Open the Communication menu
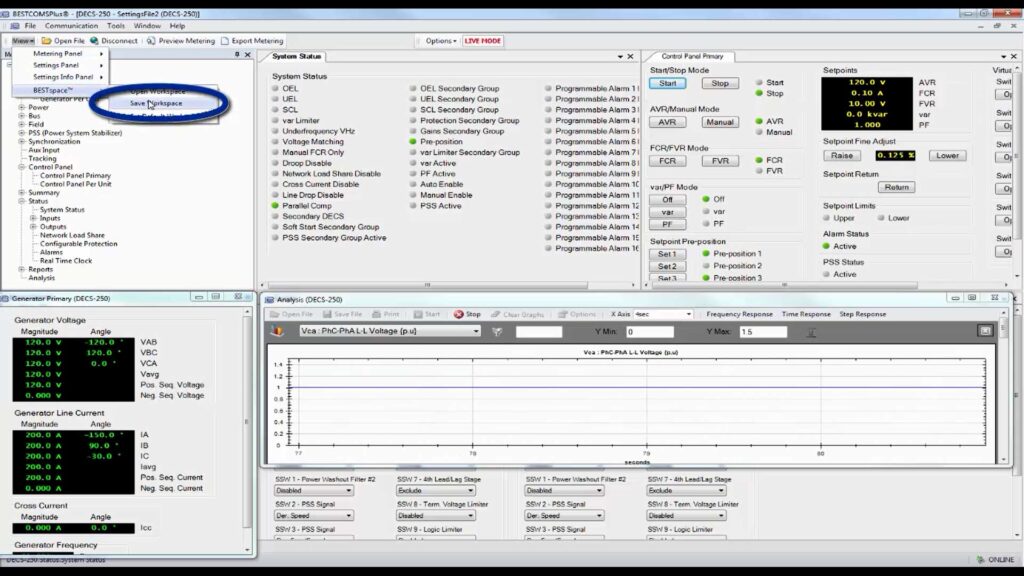This screenshot has width=1024, height=576. coord(71,26)
